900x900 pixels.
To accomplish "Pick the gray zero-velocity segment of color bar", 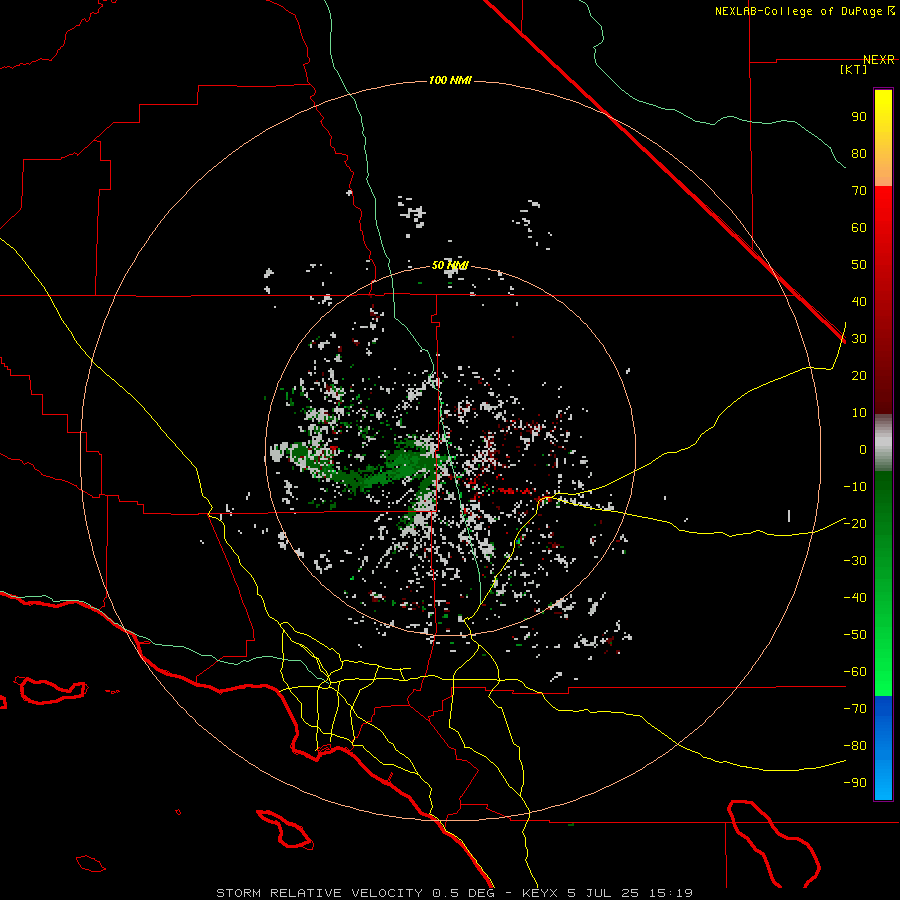I will point(883,443).
